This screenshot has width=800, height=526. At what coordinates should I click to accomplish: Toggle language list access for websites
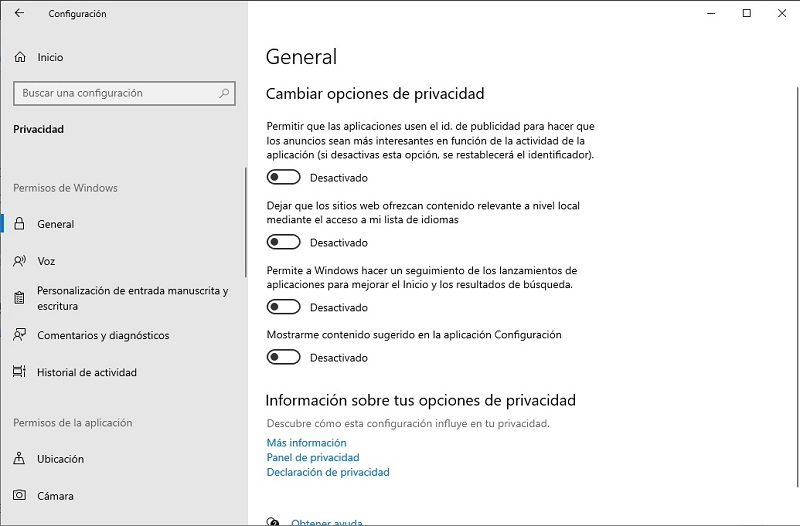284,242
